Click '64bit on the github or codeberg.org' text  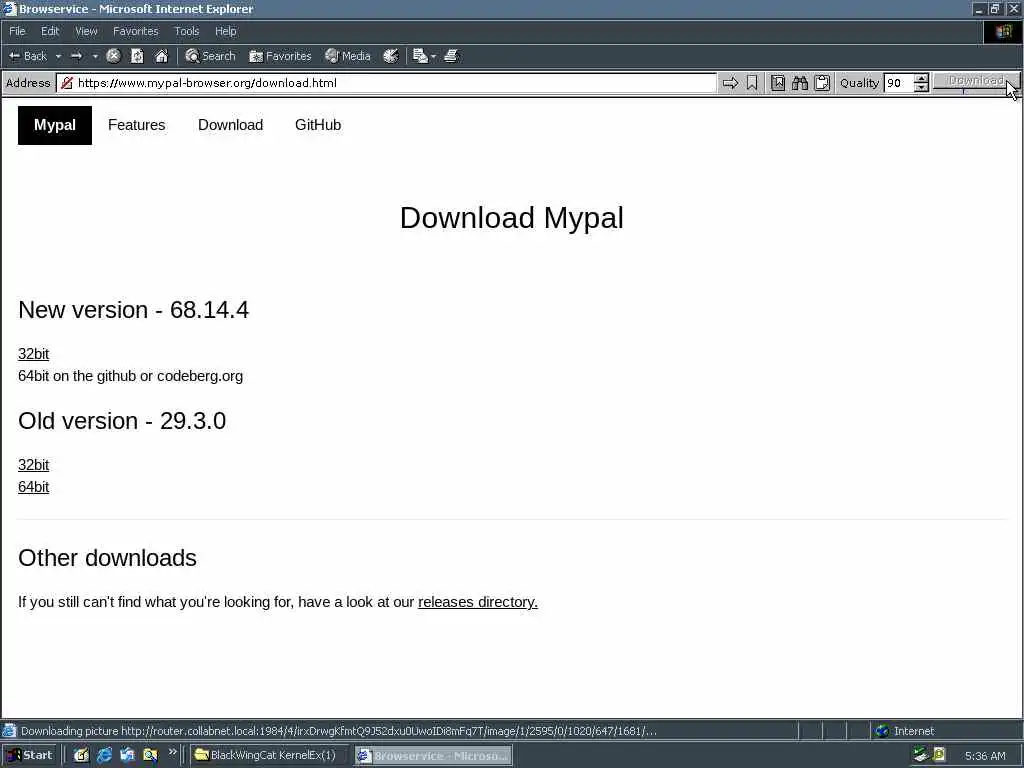tap(131, 376)
